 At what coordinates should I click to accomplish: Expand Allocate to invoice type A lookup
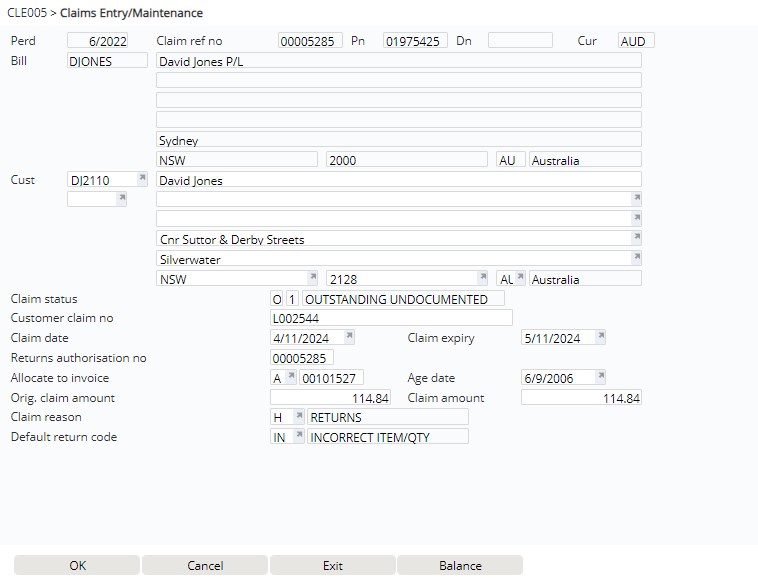coord(291,377)
